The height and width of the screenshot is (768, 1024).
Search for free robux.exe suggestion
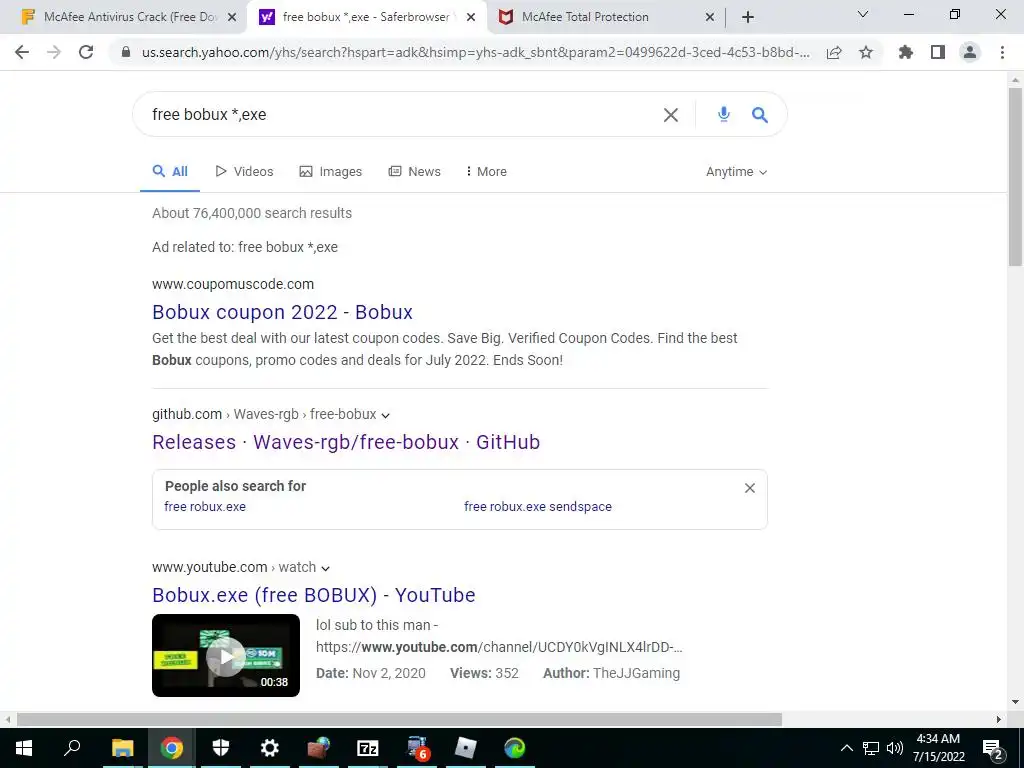(205, 507)
